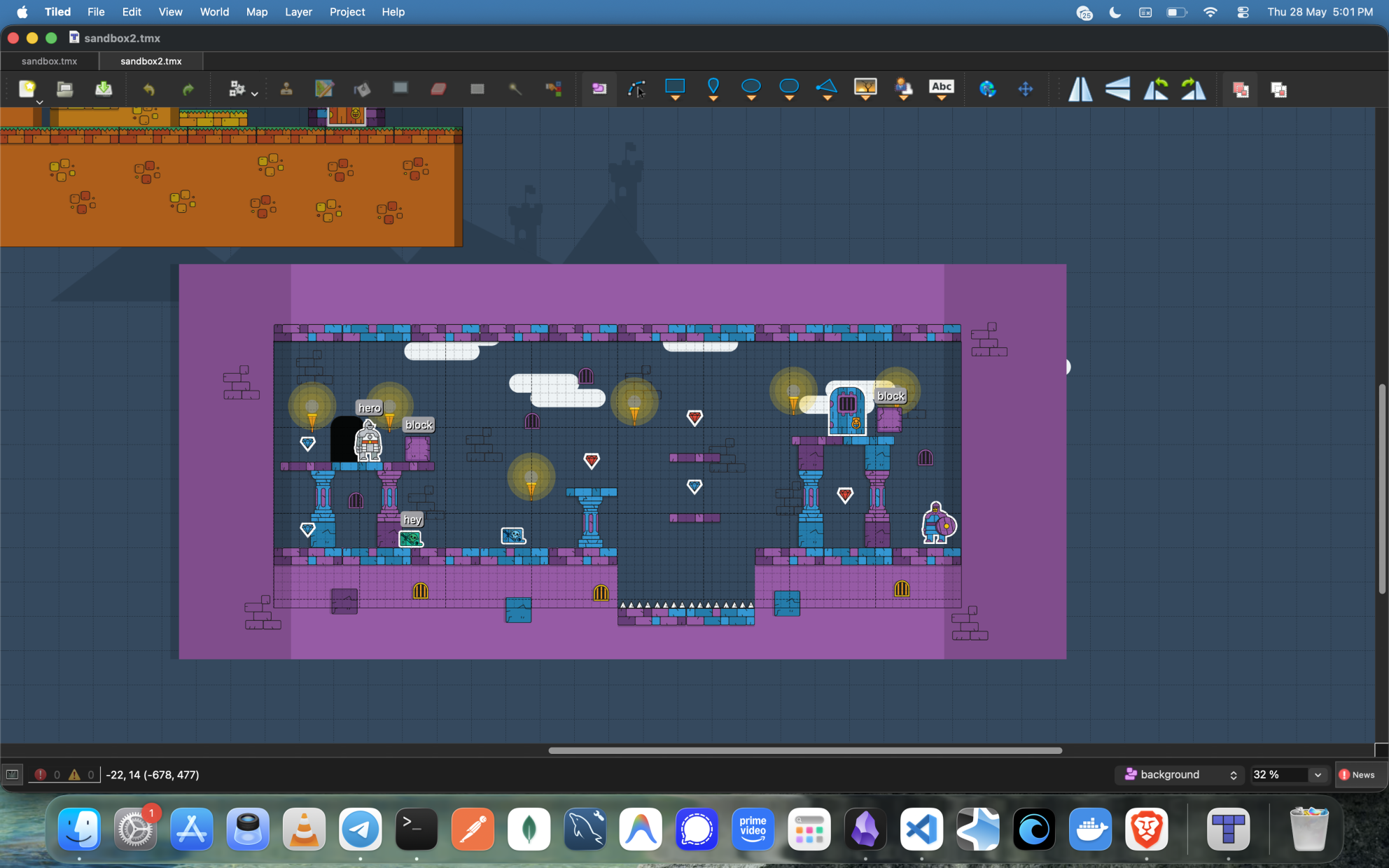The image size is (1389, 868).
Task: Choose the Insert Point tool
Action: pyautogui.click(x=713, y=89)
